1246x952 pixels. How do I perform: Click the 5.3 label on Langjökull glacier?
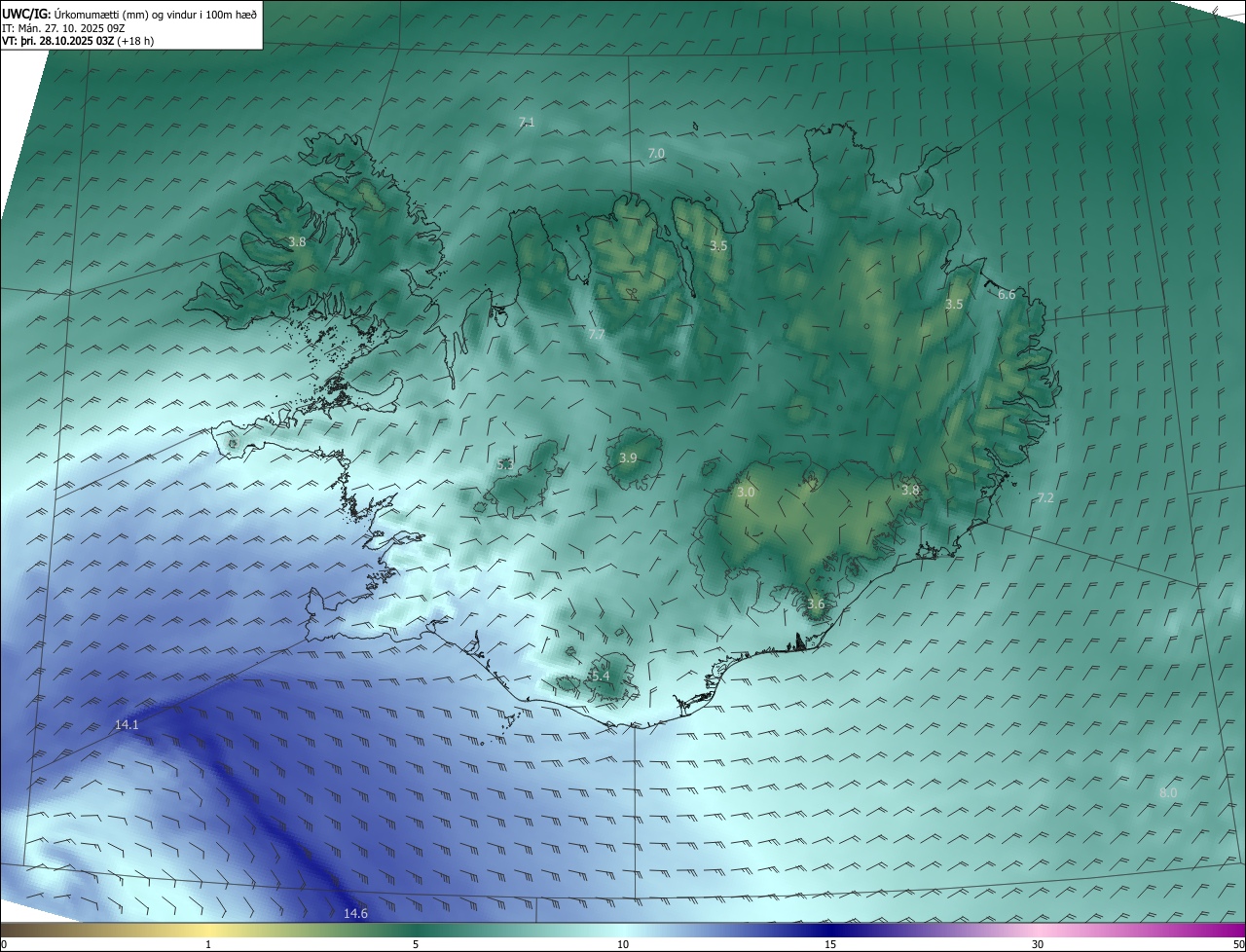[x=505, y=465]
